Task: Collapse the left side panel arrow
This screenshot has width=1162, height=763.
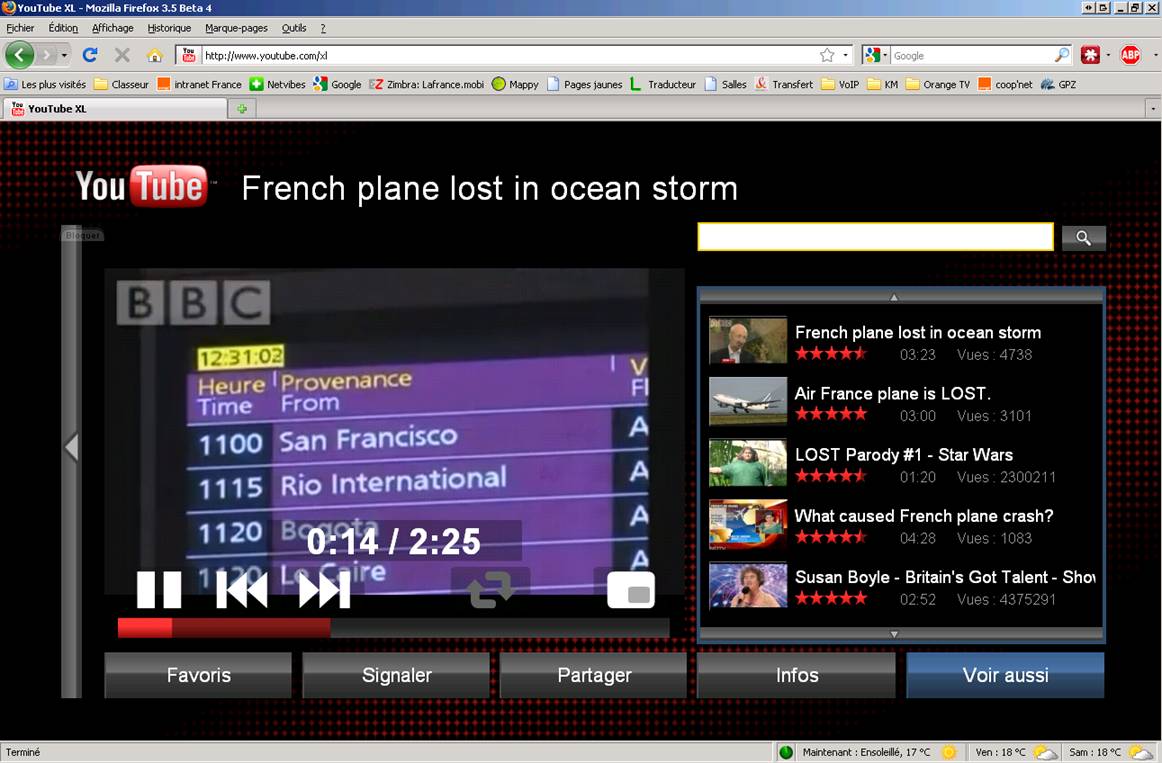Action: 71,447
